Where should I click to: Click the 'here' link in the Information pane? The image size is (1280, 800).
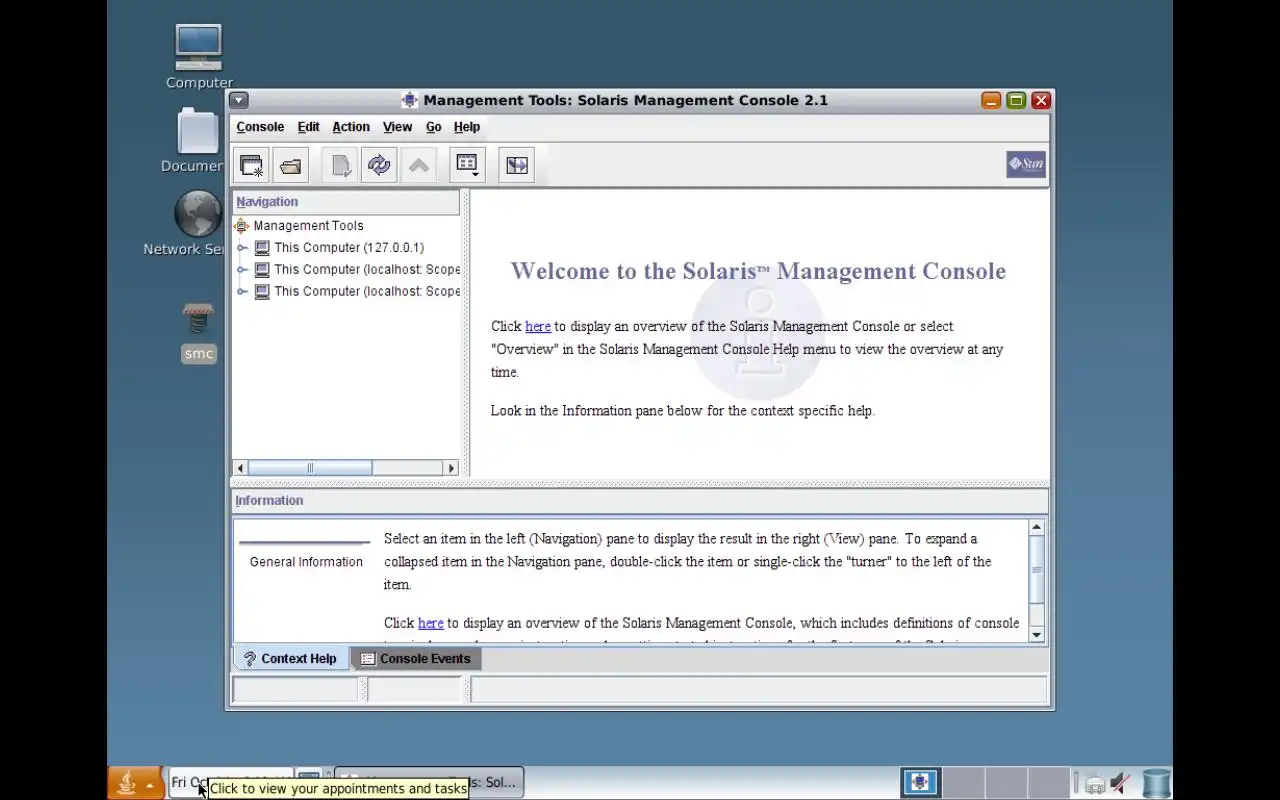[x=431, y=623]
